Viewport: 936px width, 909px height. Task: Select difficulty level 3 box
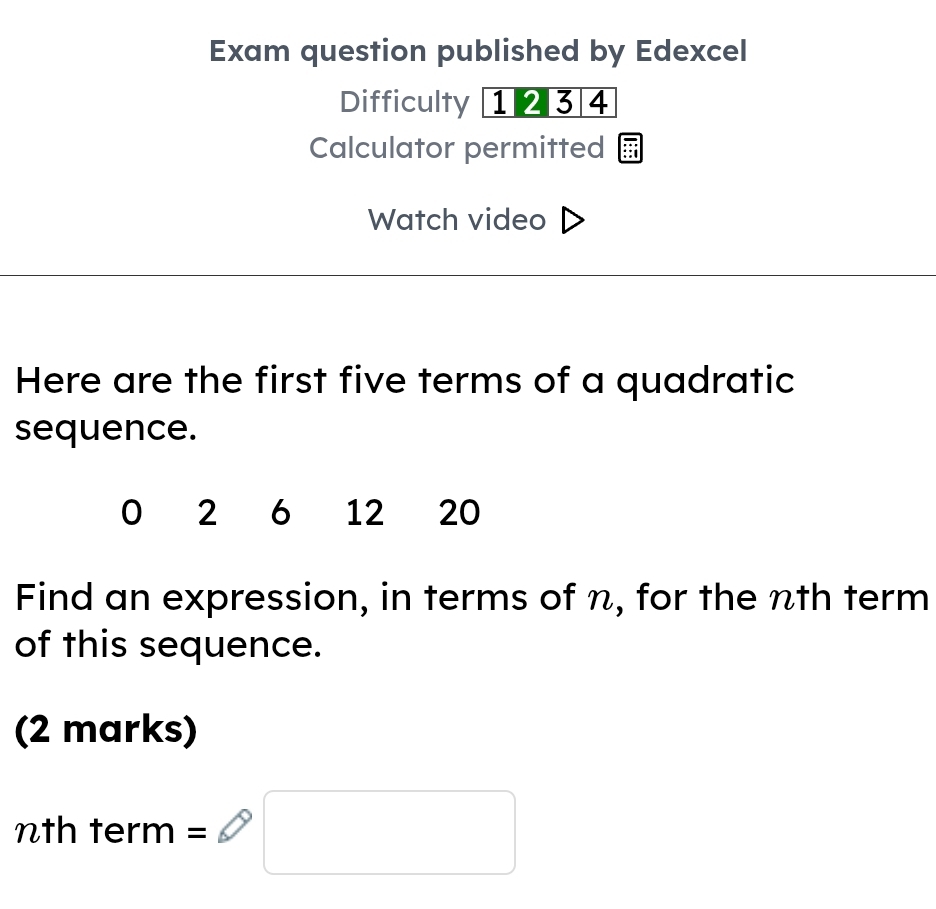(x=565, y=102)
